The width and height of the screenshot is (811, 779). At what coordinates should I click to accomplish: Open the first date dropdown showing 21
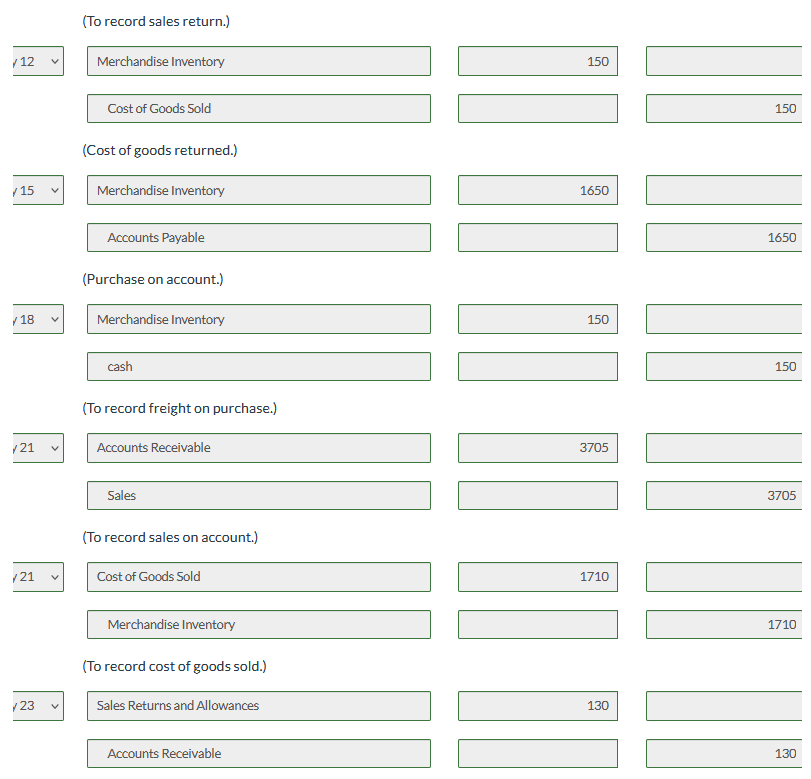(36, 447)
